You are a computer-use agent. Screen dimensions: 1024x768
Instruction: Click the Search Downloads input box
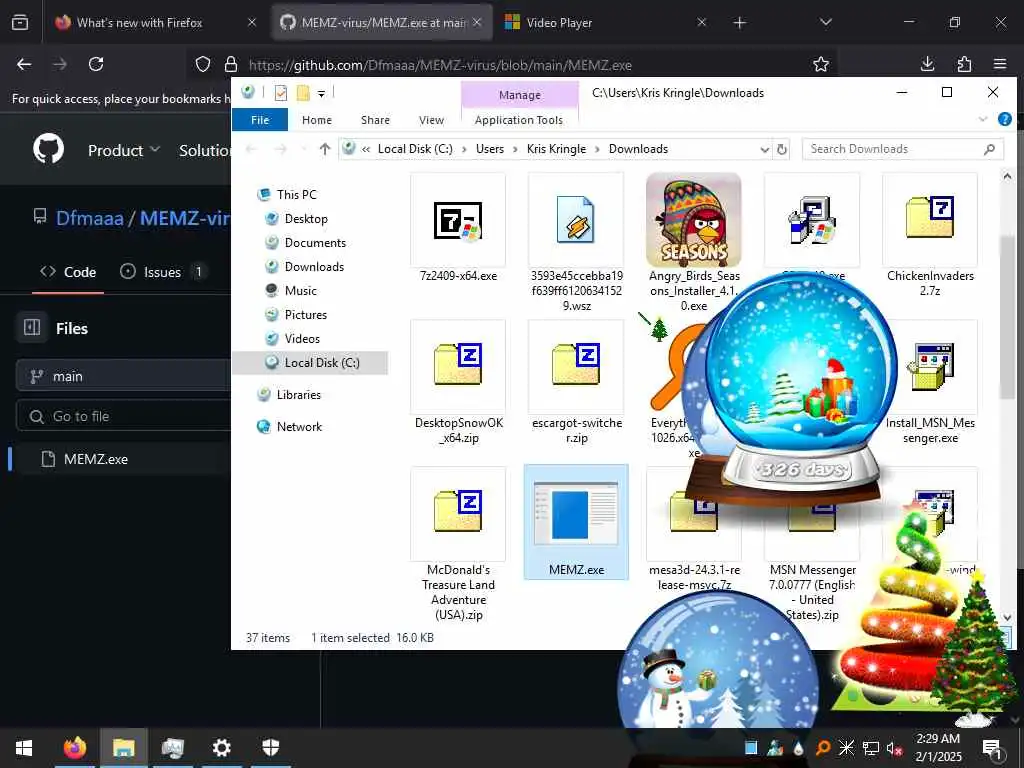pyautogui.click(x=903, y=149)
